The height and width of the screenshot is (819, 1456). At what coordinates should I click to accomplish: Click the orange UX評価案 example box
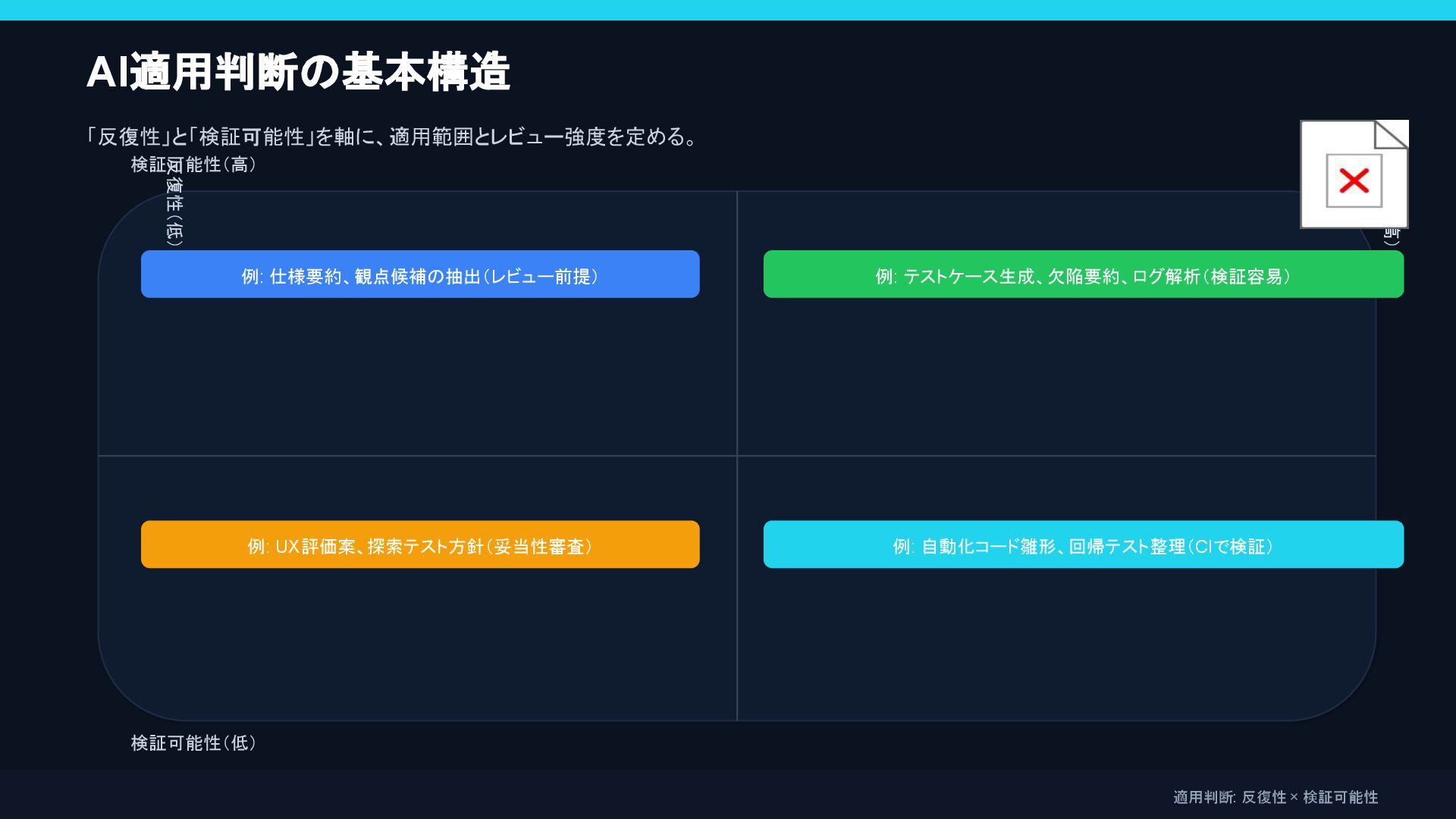coord(420,544)
